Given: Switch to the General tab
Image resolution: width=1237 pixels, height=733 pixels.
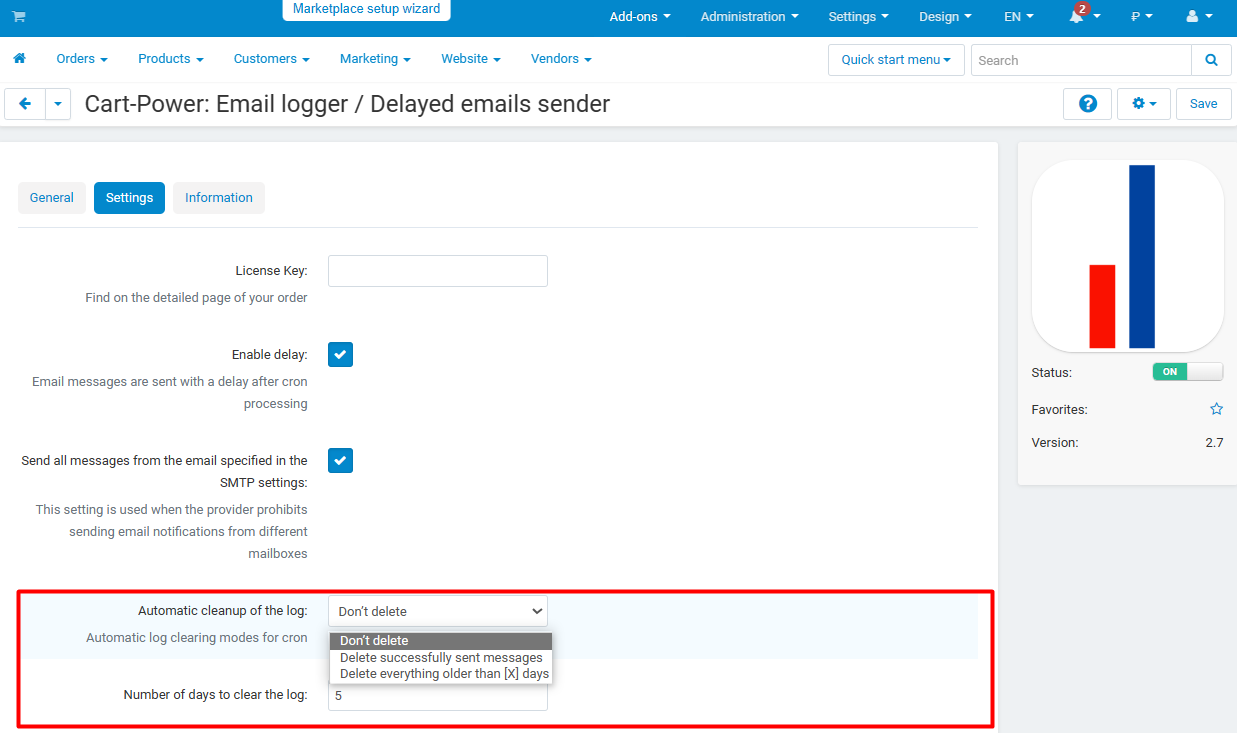Looking at the screenshot, I should click(52, 198).
